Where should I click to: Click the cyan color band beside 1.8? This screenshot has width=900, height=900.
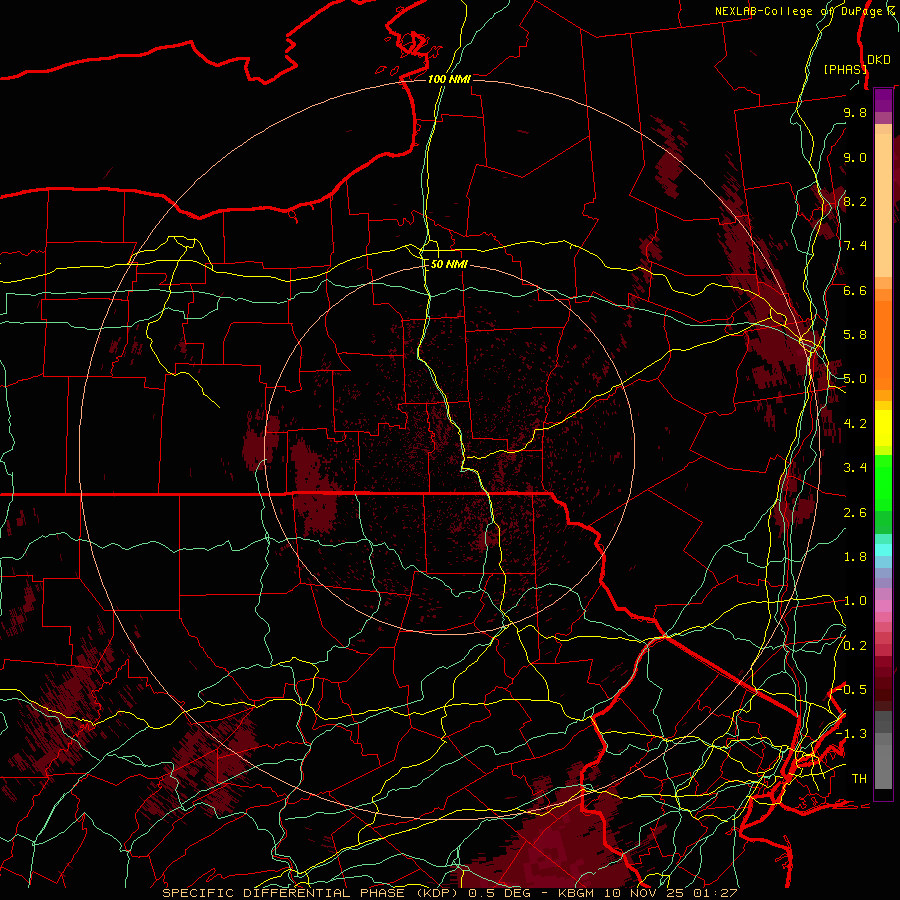click(883, 550)
